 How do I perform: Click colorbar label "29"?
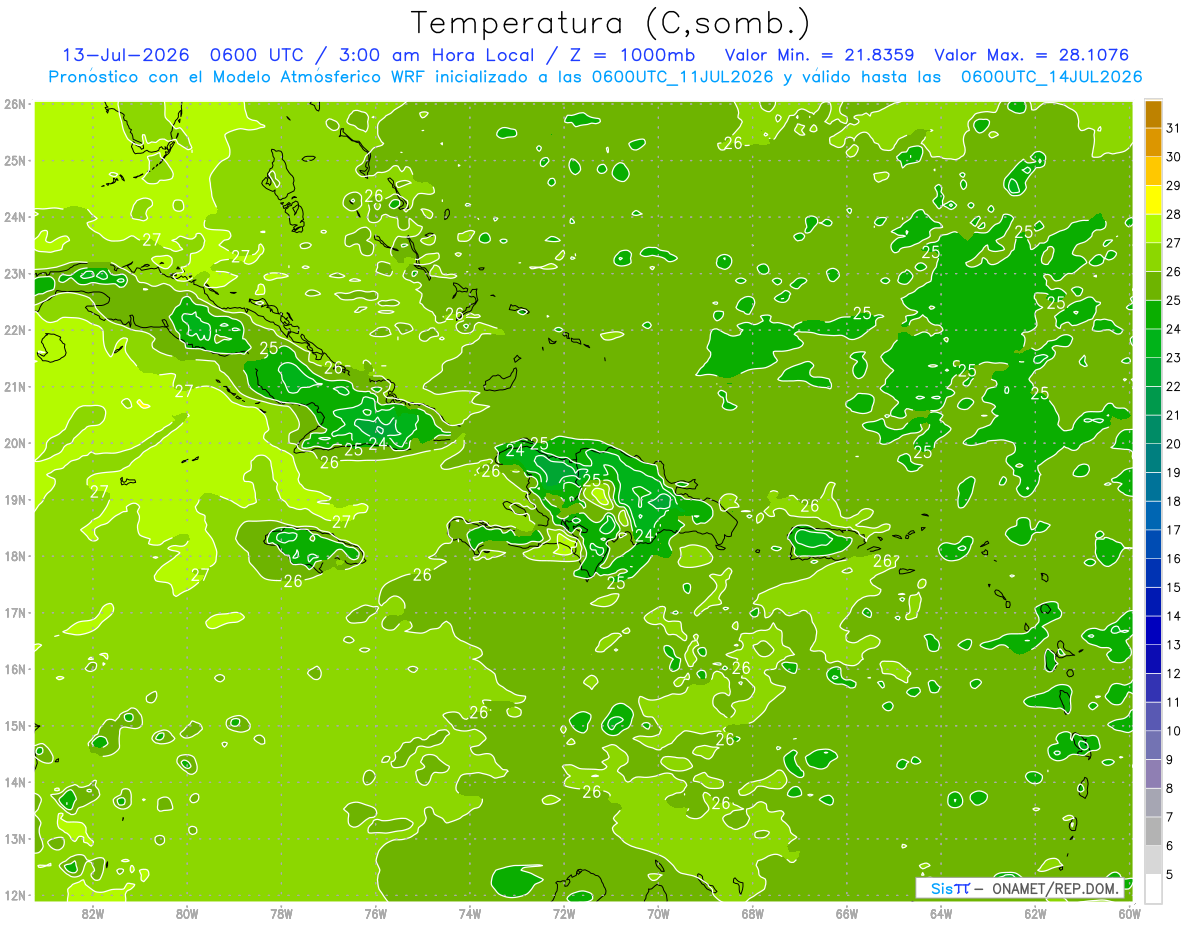tap(1174, 186)
